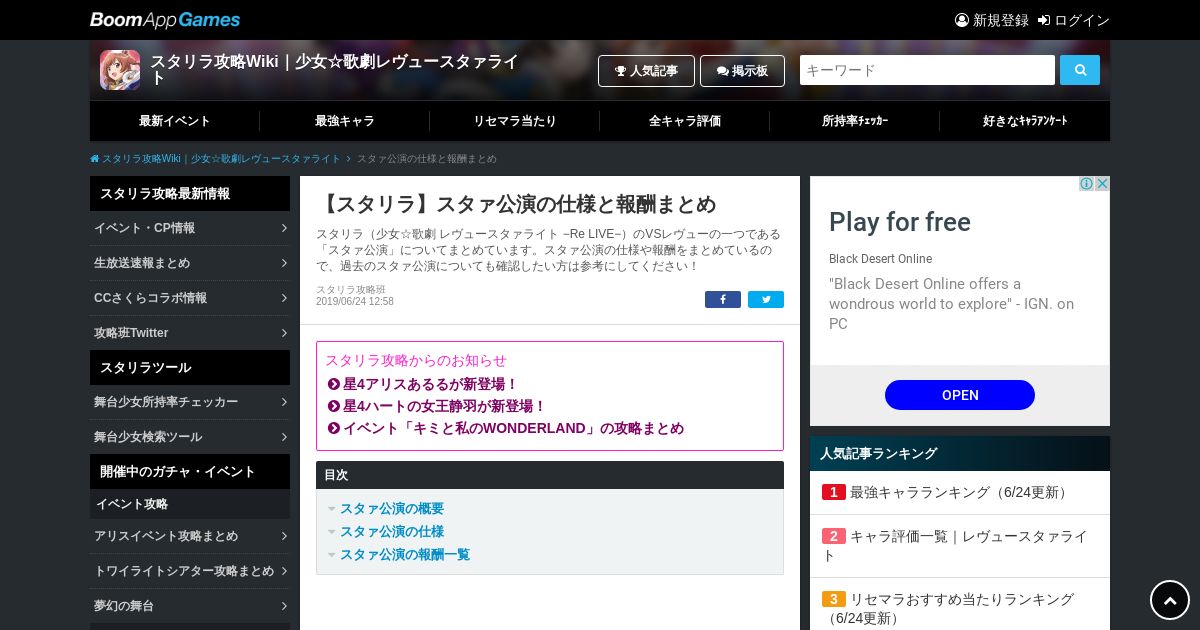This screenshot has height=630, width=1200.
Task: Click the ad info icon
Action: pos(1086,184)
